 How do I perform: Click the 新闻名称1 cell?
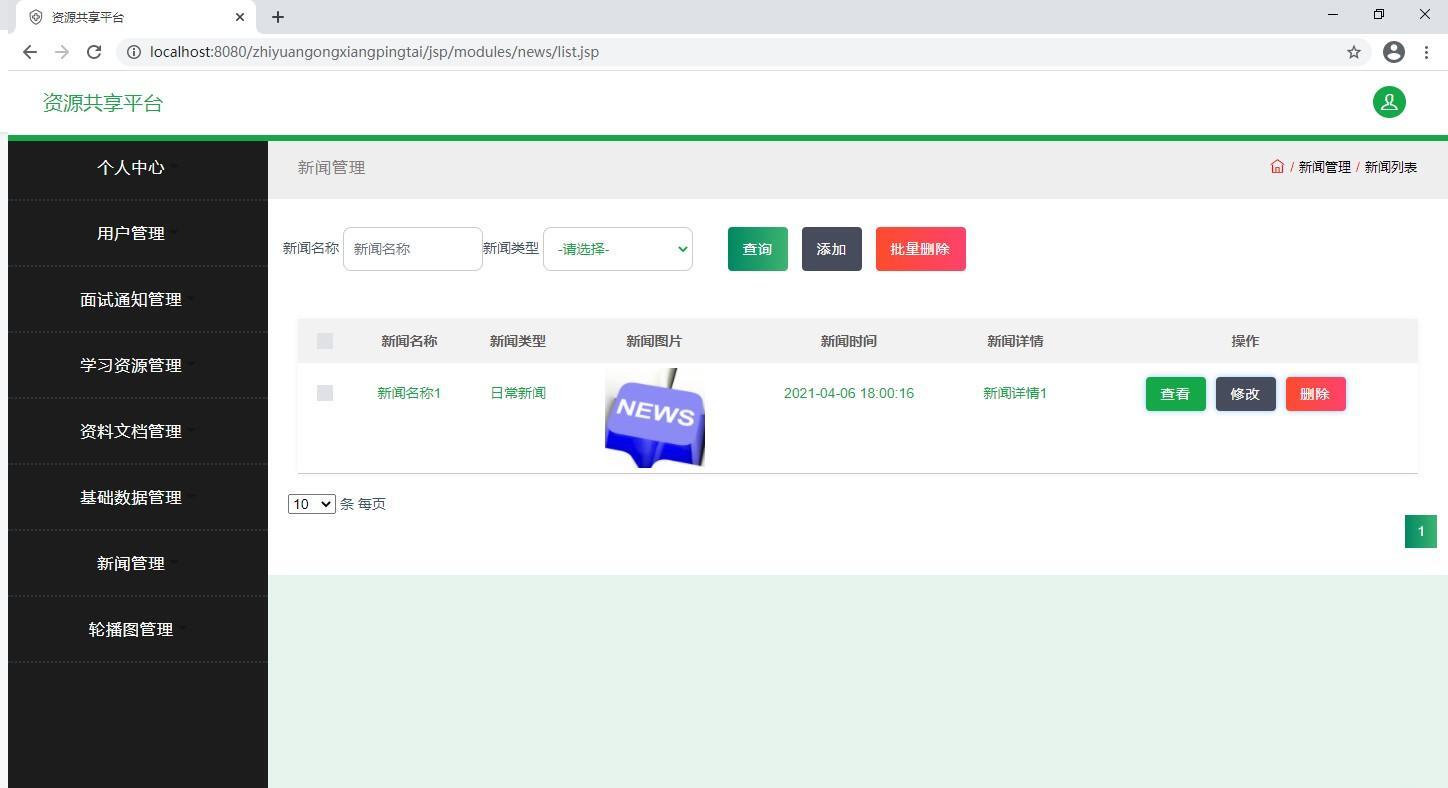[409, 393]
